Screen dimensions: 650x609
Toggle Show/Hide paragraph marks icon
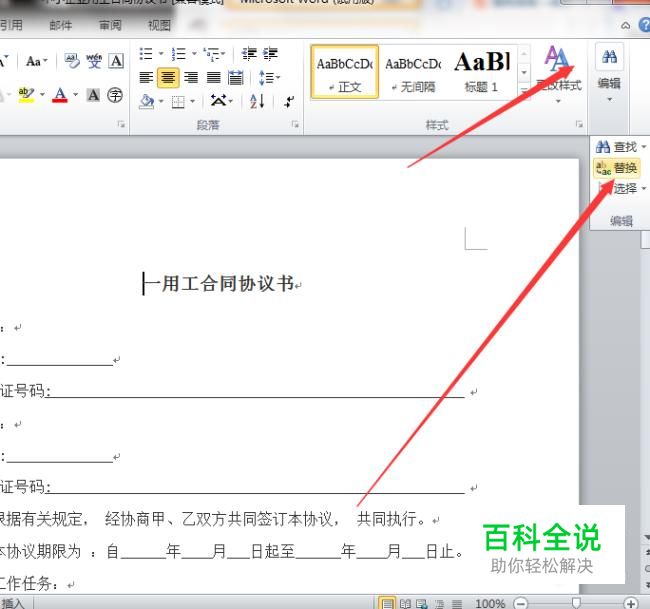click(x=289, y=101)
